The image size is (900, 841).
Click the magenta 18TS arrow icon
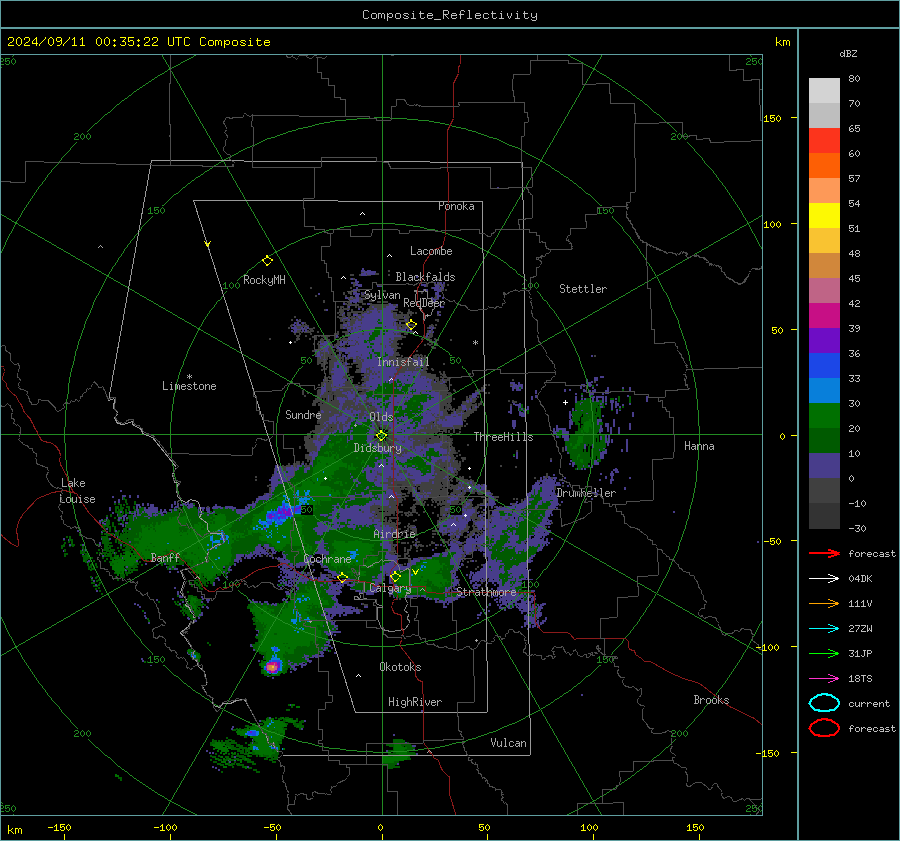click(x=824, y=679)
